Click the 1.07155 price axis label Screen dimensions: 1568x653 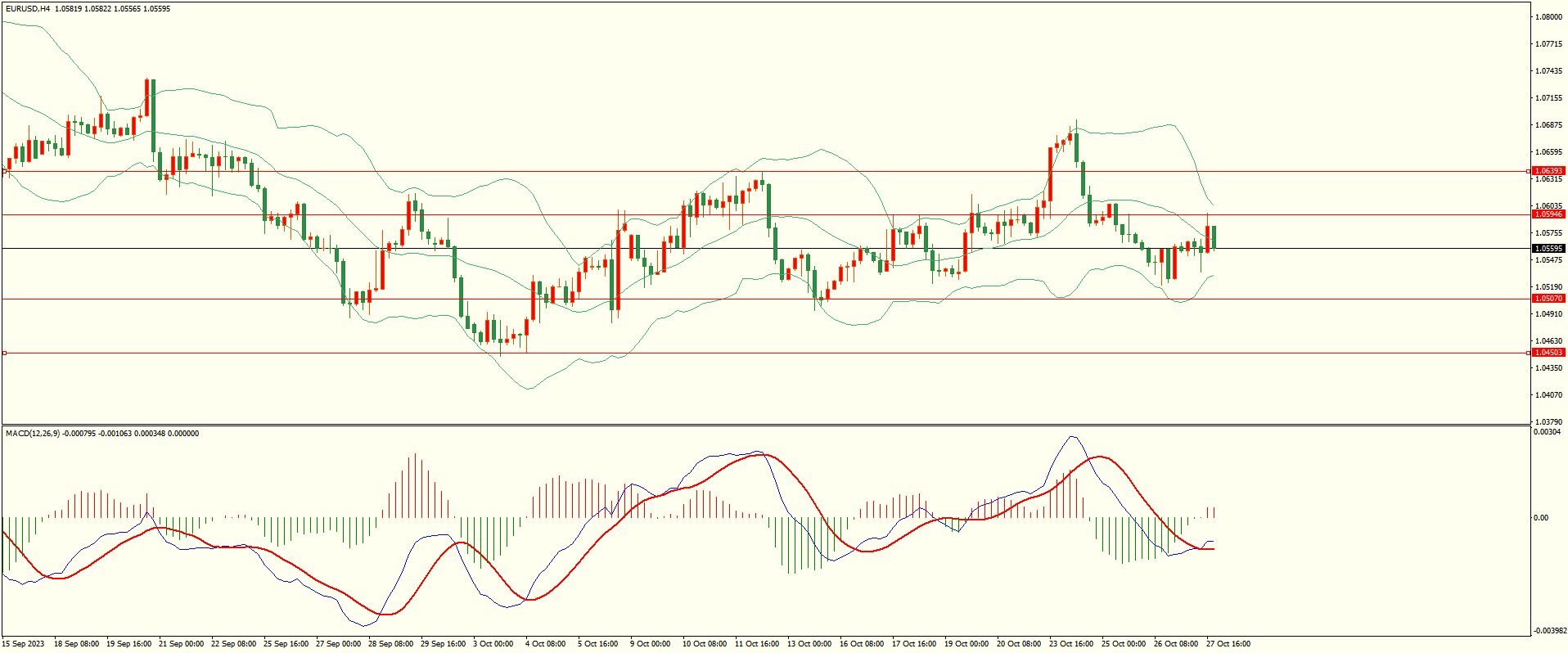coord(1548,98)
